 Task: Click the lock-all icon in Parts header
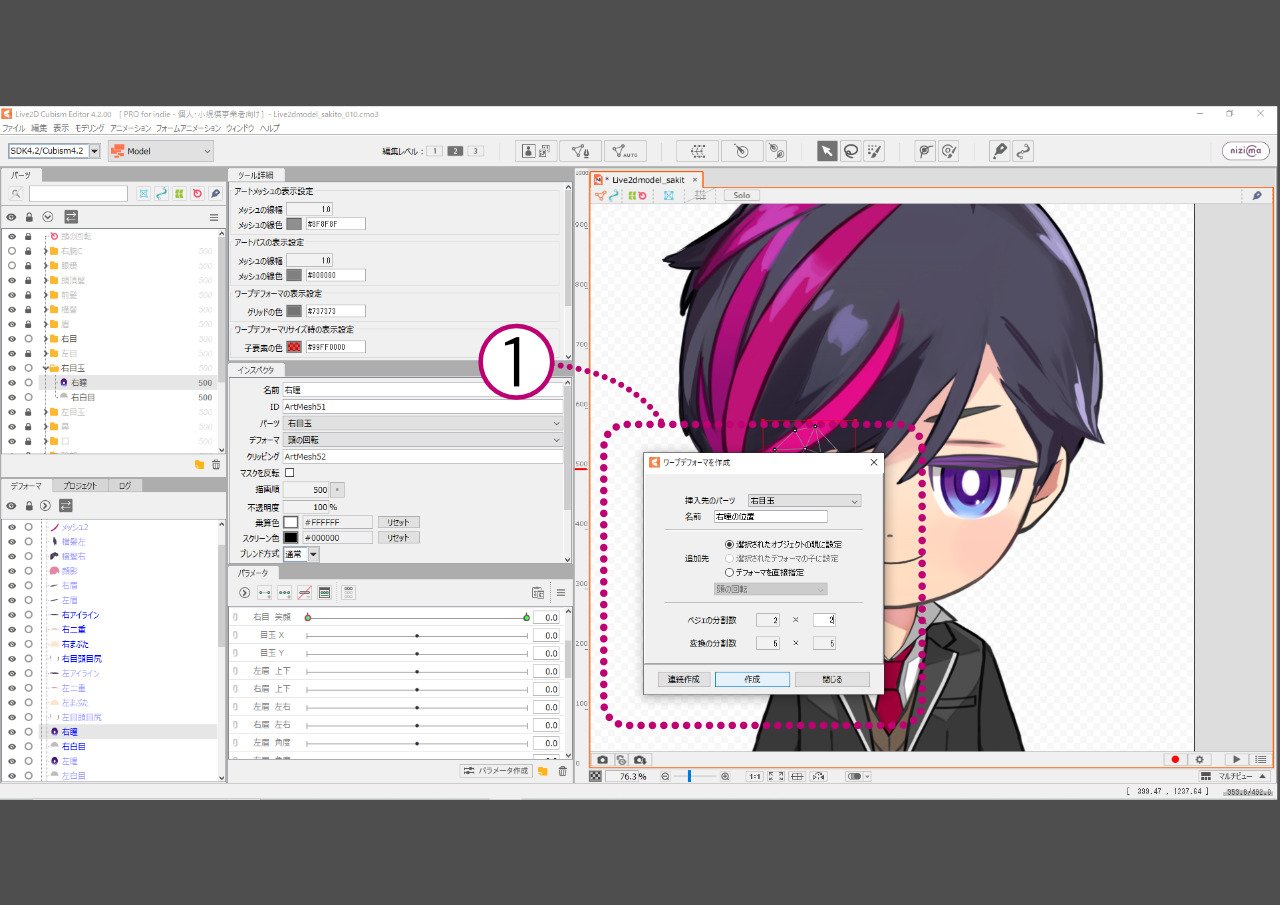(x=29, y=217)
